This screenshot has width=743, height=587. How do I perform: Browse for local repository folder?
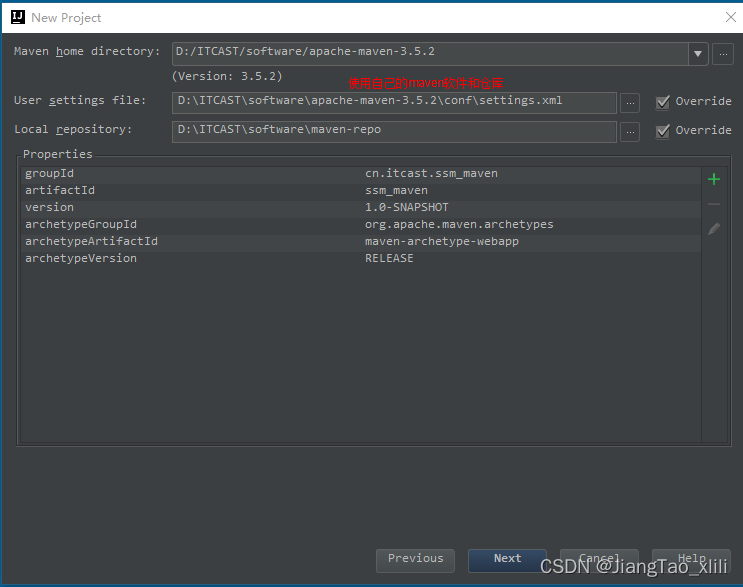point(630,132)
